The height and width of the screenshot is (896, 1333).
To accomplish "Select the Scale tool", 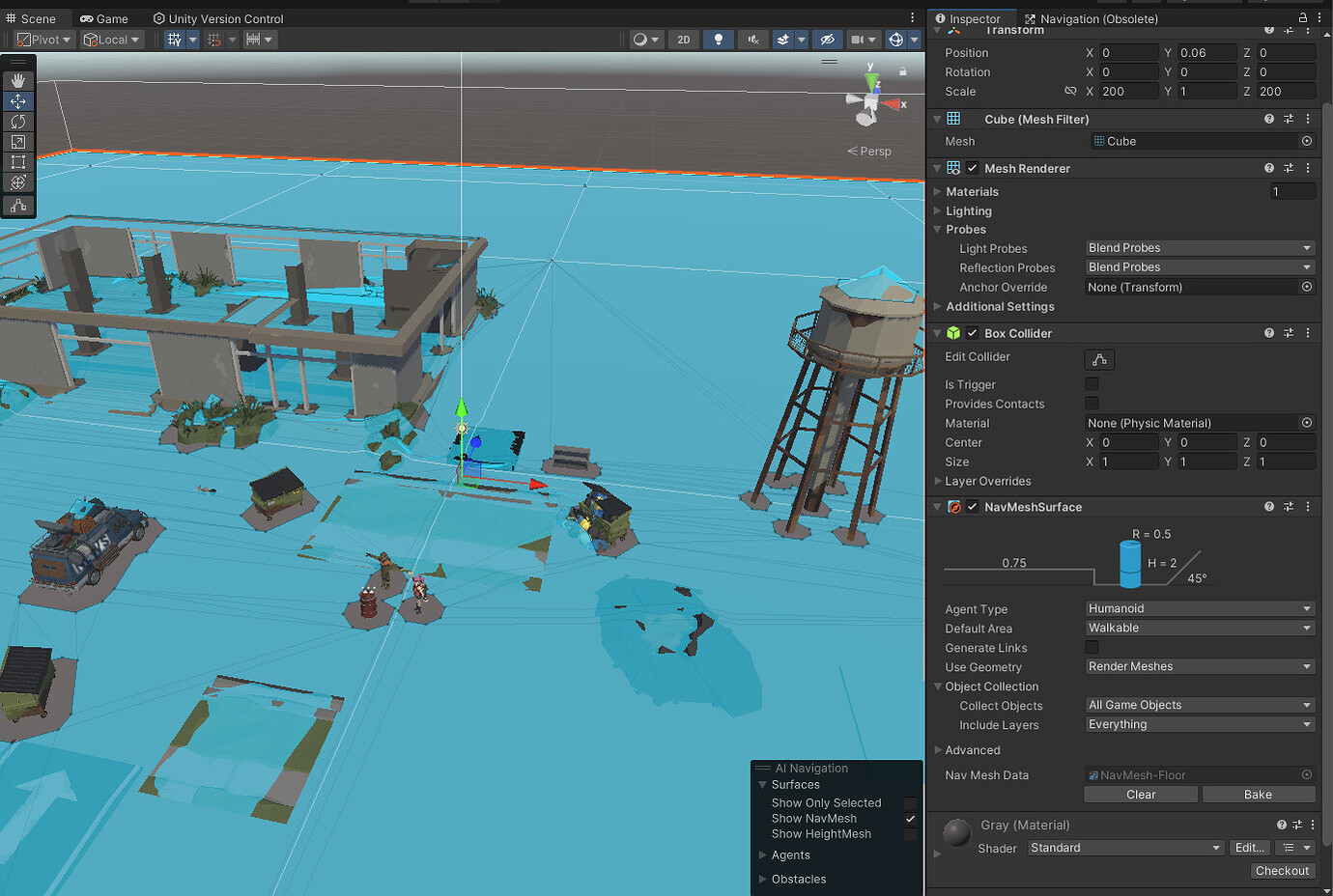I will (18, 141).
